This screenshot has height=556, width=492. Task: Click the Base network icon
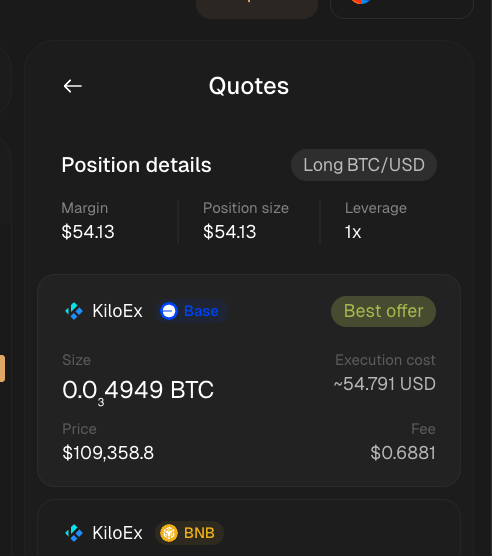tap(169, 311)
